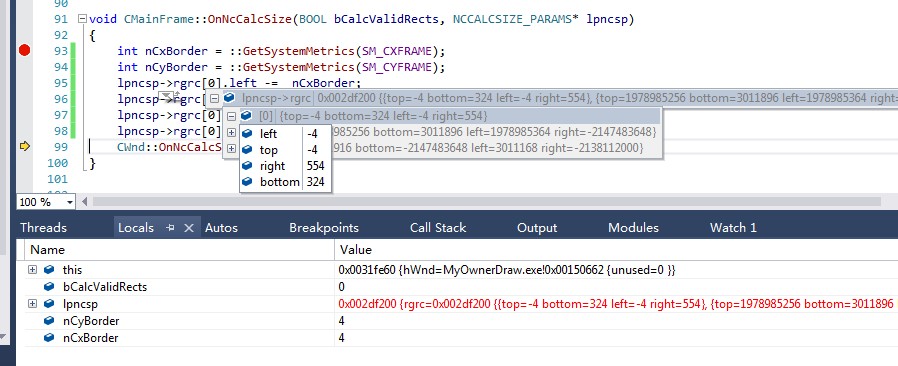Viewport: 898px width, 366px height.
Task: Collapse the lpncsp->rgrc datatip node
Action: [x=215, y=98]
